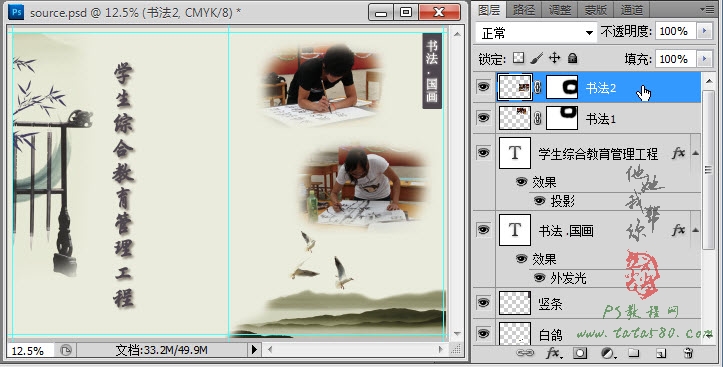The width and height of the screenshot is (723, 367).
Task: Add a layer style via fx button
Action: [x=552, y=353]
